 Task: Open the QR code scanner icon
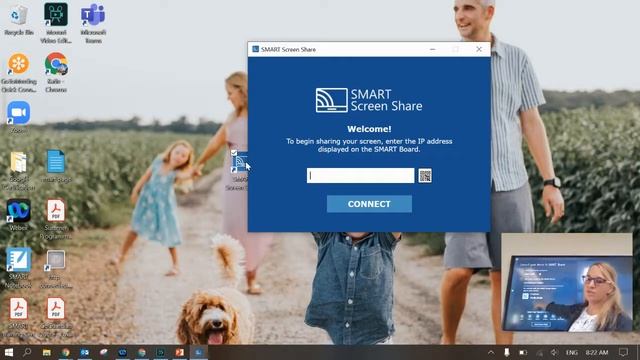tap(425, 176)
